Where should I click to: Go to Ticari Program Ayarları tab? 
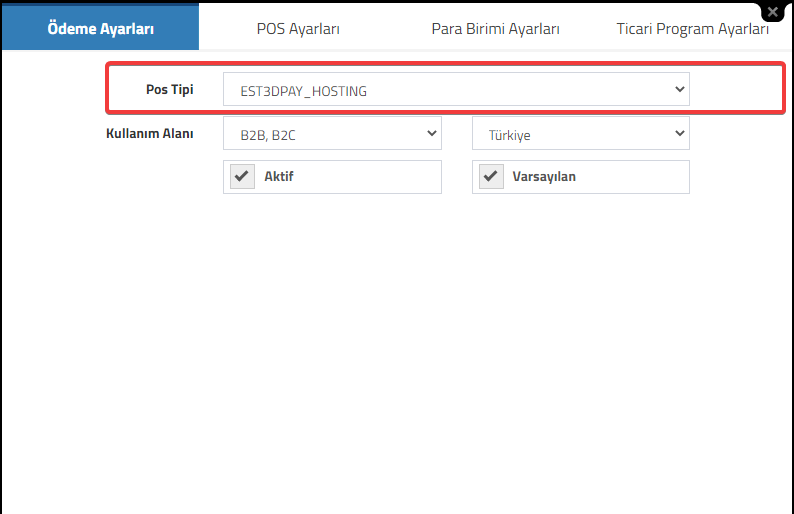pyautogui.click(x=692, y=28)
